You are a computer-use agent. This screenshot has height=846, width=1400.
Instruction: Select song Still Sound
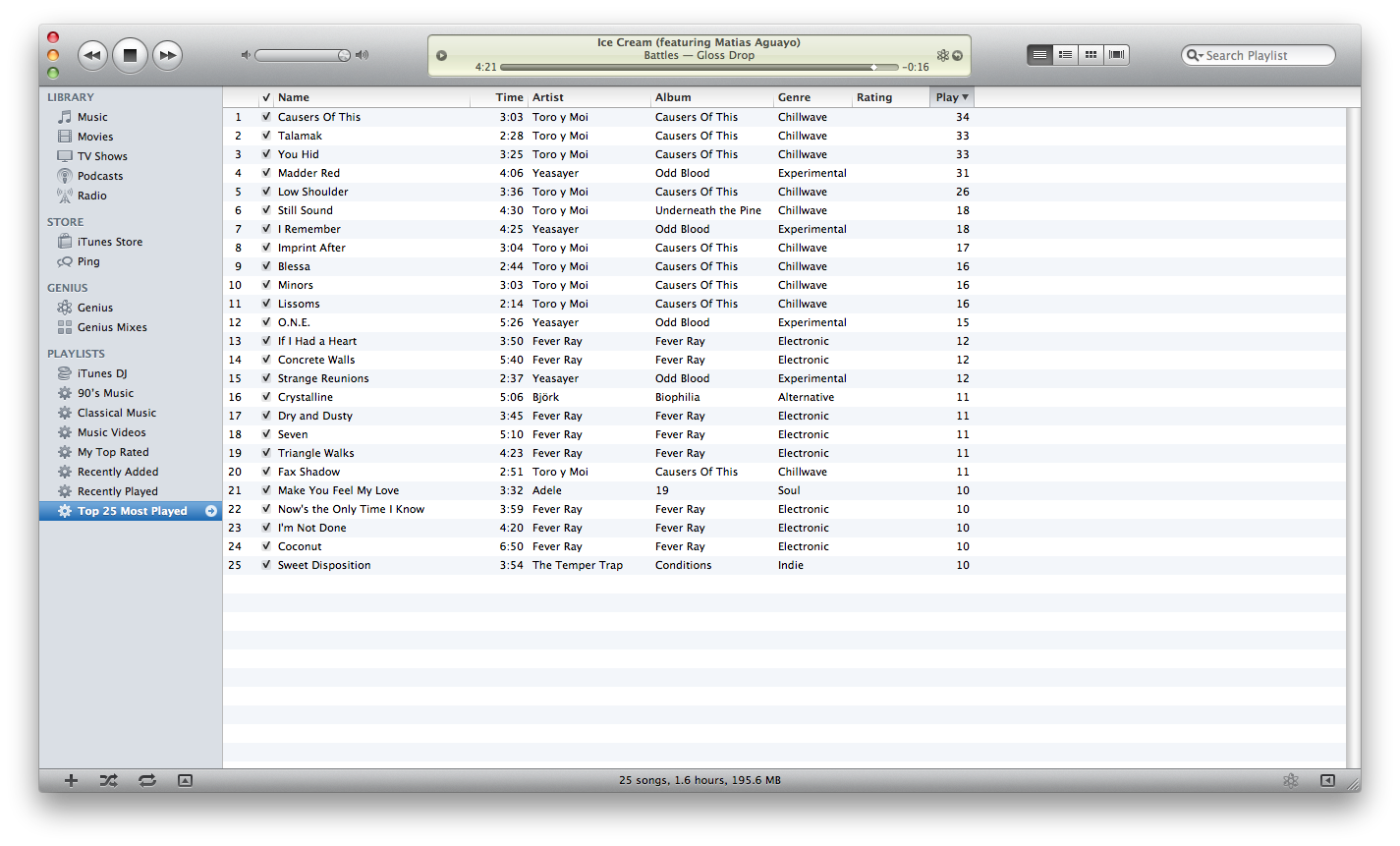coord(305,210)
